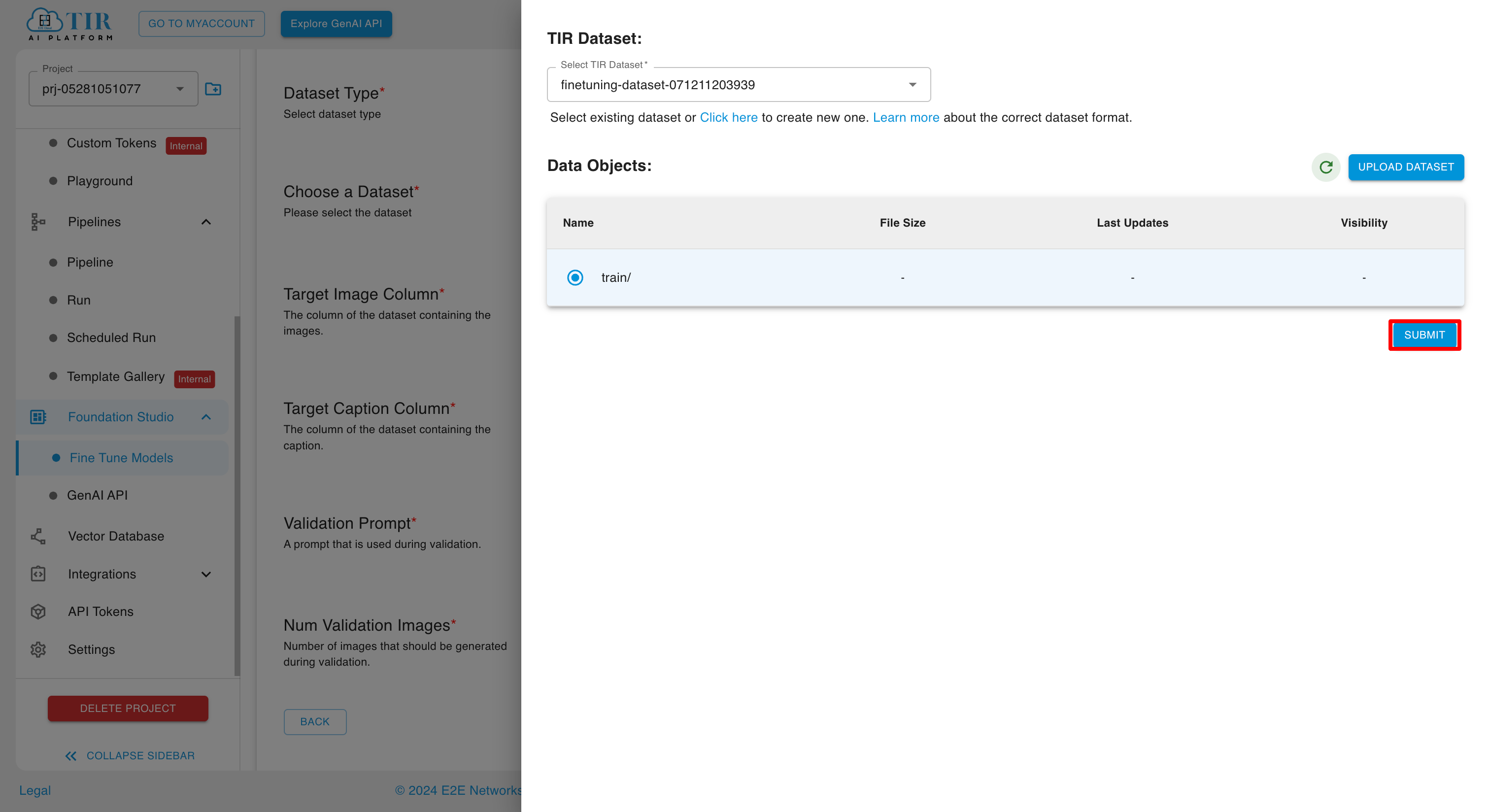Open Custom Tokens in the sidebar

click(112, 143)
